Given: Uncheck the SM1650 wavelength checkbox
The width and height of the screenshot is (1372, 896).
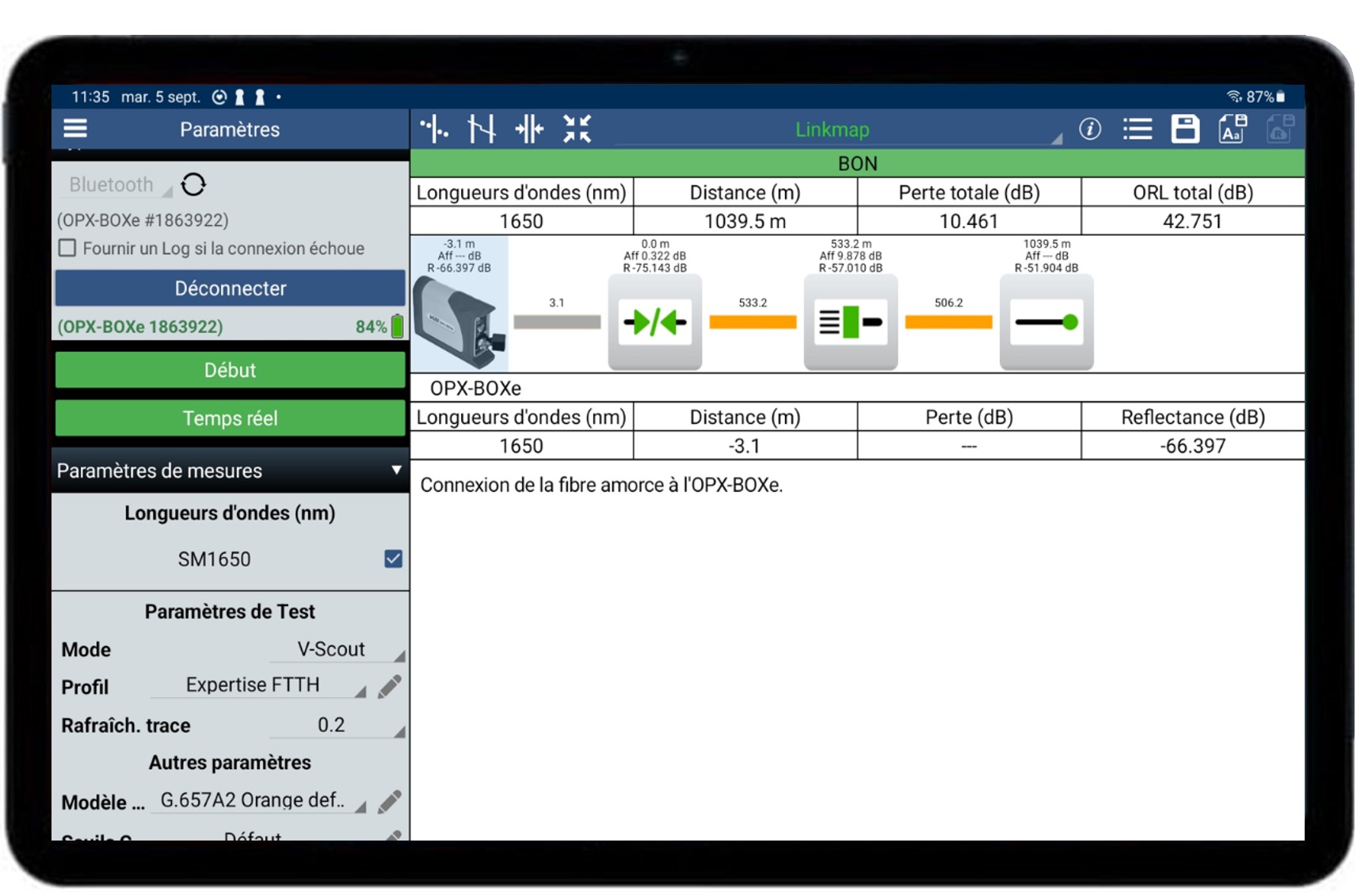Looking at the screenshot, I should coord(393,559).
